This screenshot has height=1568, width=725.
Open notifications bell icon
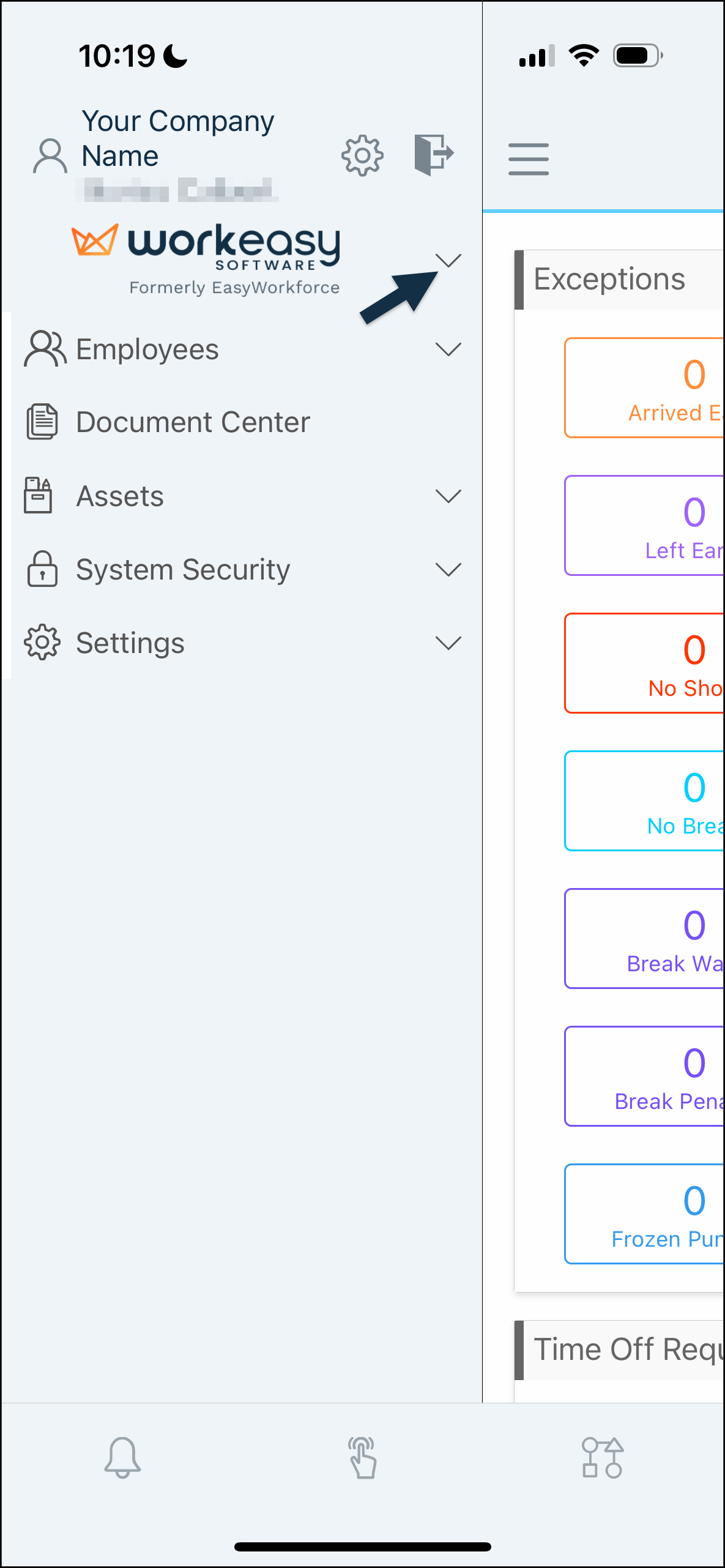[122, 1457]
